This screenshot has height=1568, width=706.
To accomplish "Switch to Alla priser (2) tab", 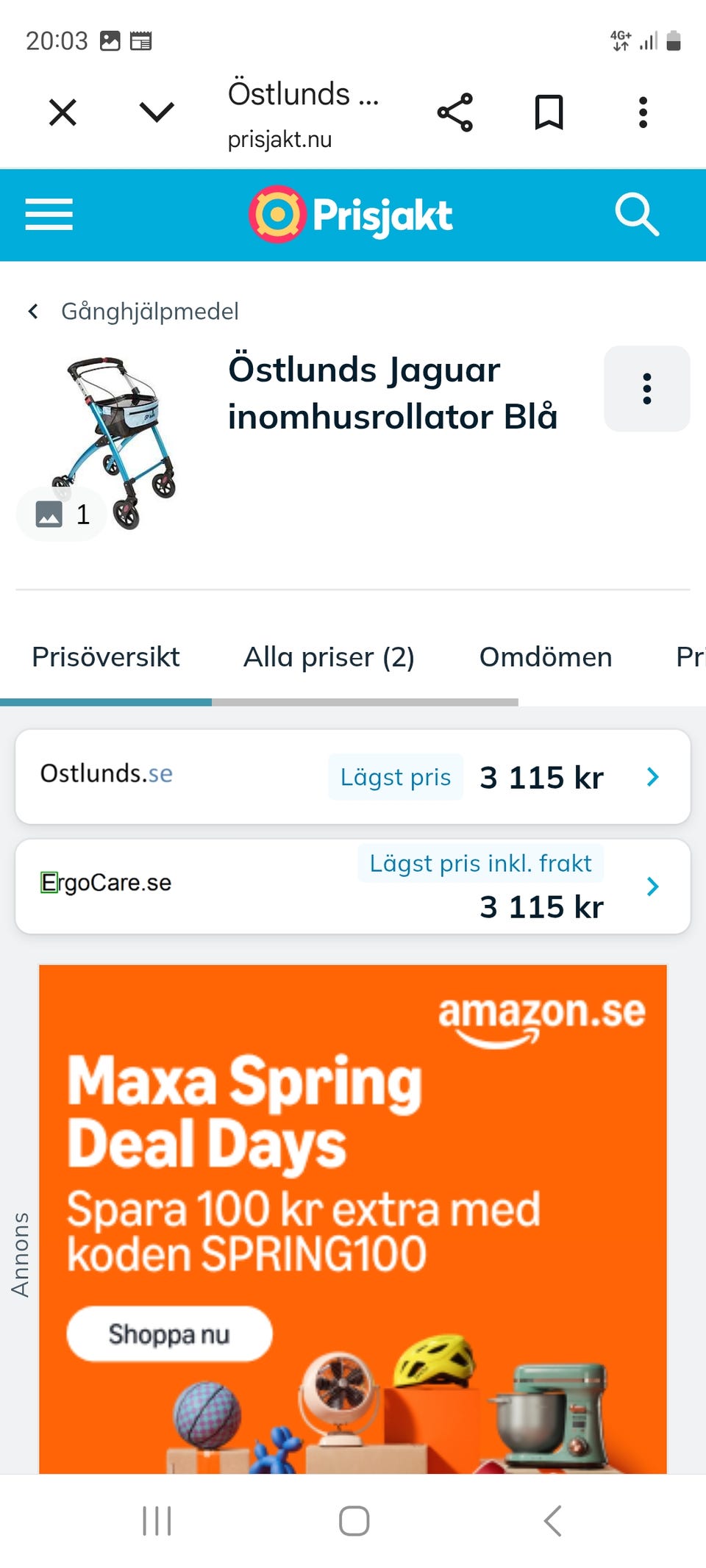I will click(x=329, y=657).
